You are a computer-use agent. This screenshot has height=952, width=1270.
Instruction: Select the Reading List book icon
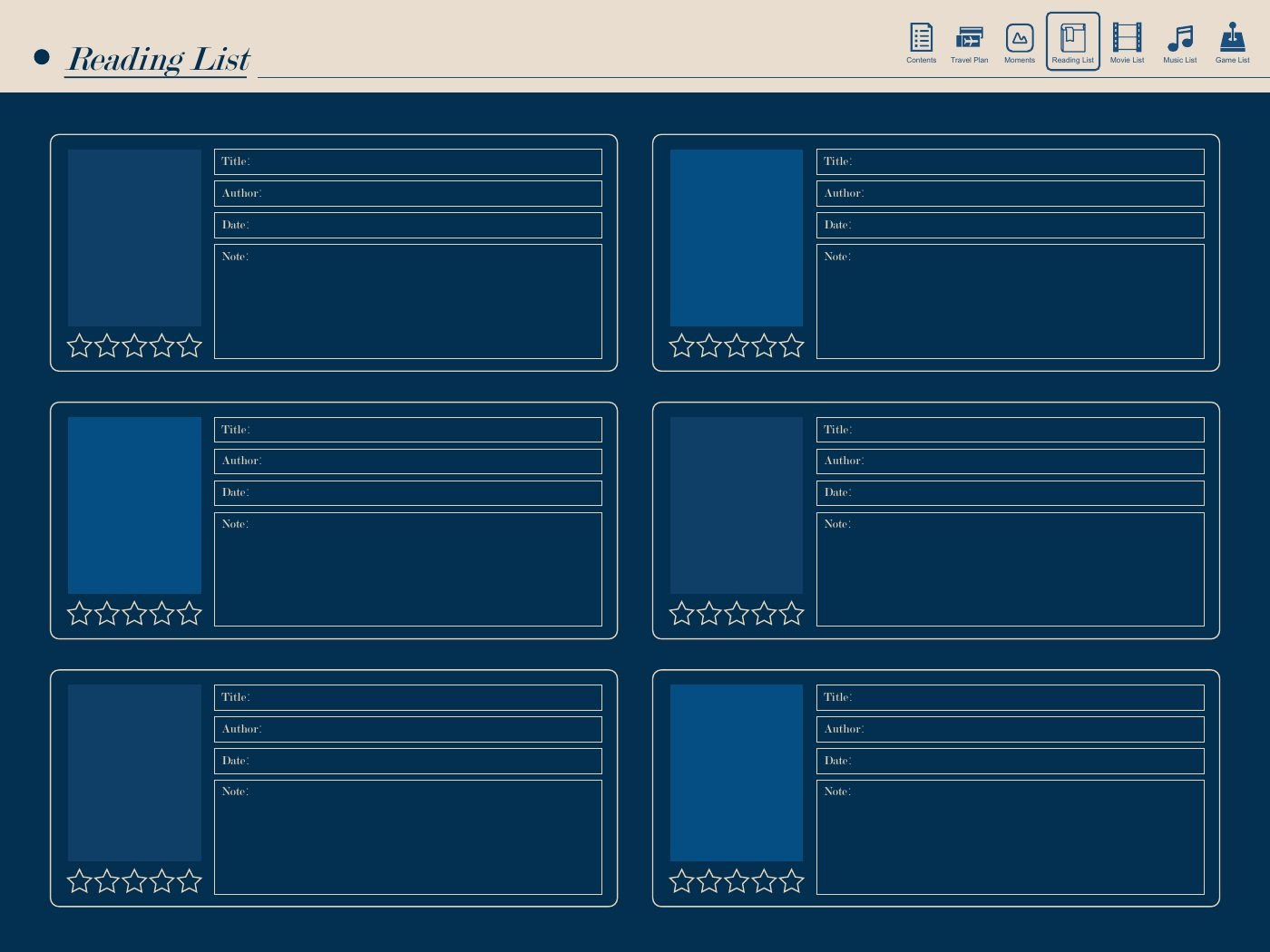(x=1073, y=42)
